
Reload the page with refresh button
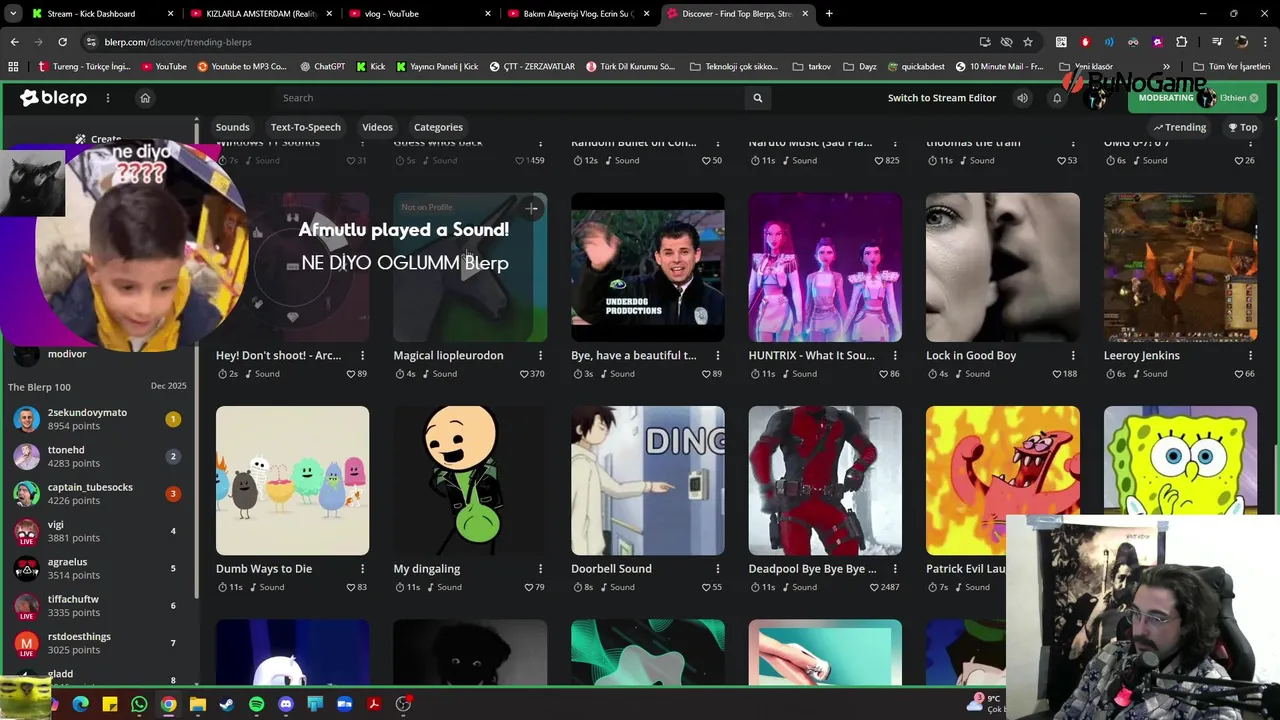(62, 42)
